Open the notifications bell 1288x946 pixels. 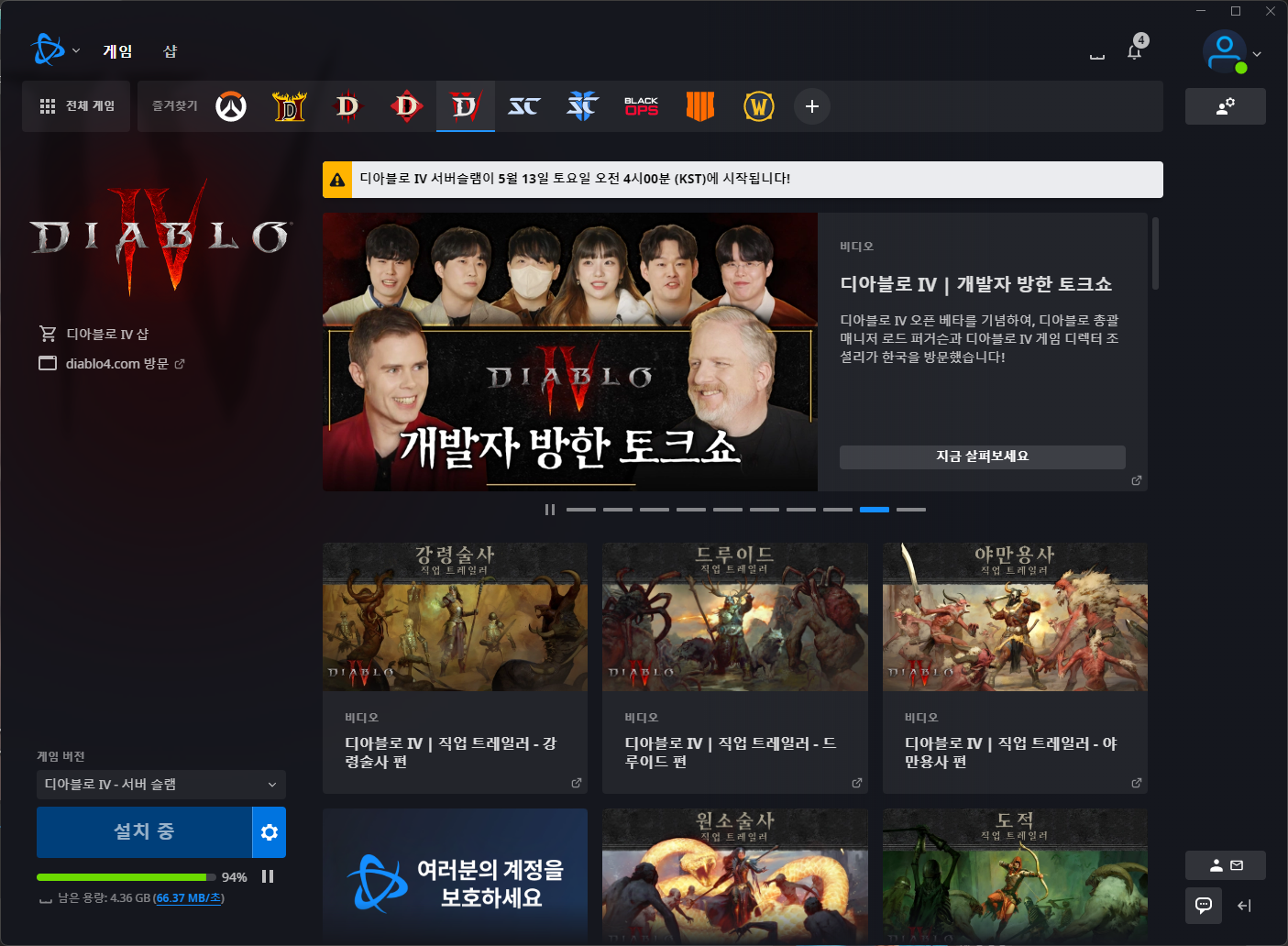click(1135, 51)
